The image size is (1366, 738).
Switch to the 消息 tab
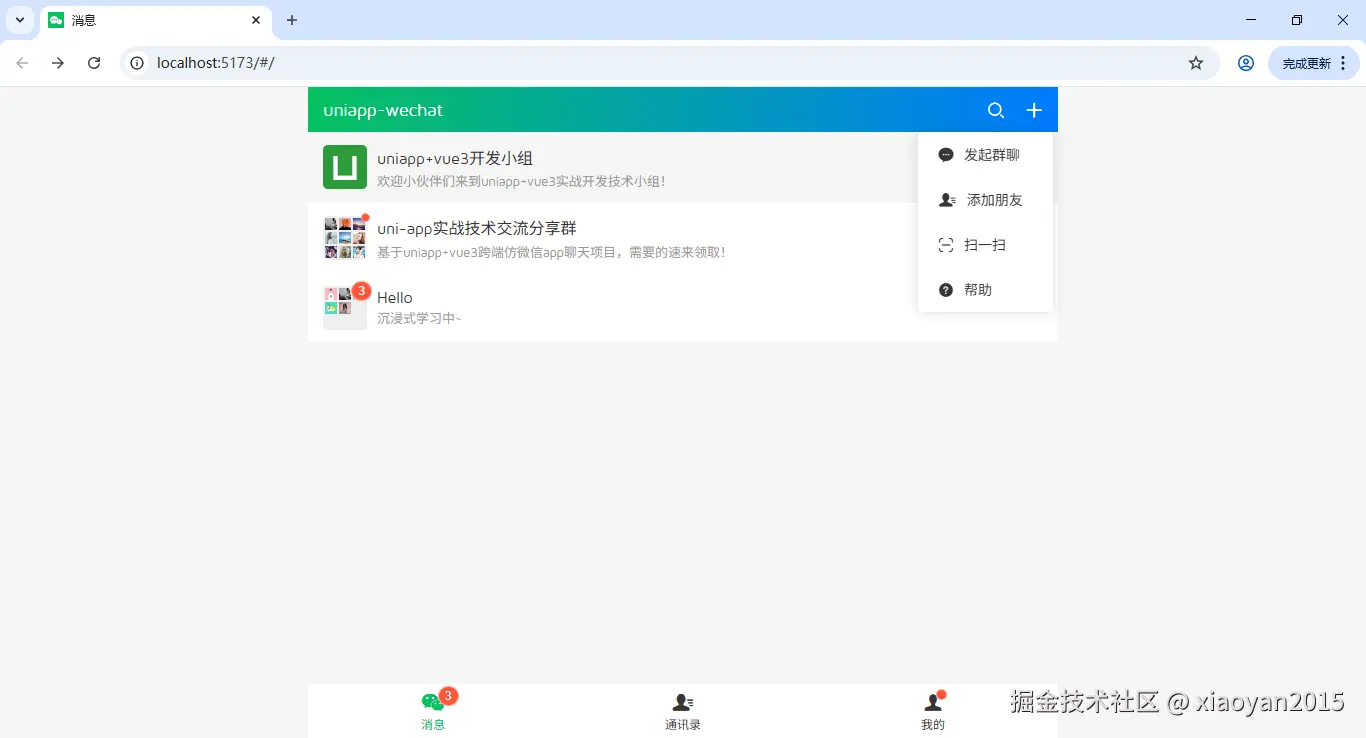point(433,711)
